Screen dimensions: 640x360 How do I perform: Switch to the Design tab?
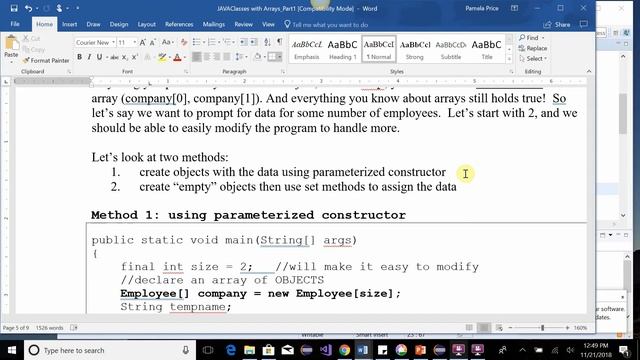tap(119, 24)
